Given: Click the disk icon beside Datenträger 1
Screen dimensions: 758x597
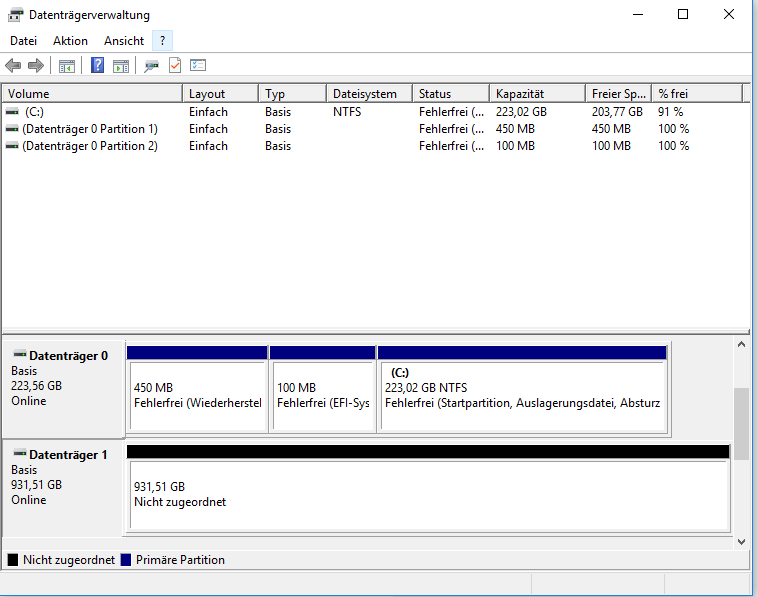Looking at the screenshot, I should point(20,453).
